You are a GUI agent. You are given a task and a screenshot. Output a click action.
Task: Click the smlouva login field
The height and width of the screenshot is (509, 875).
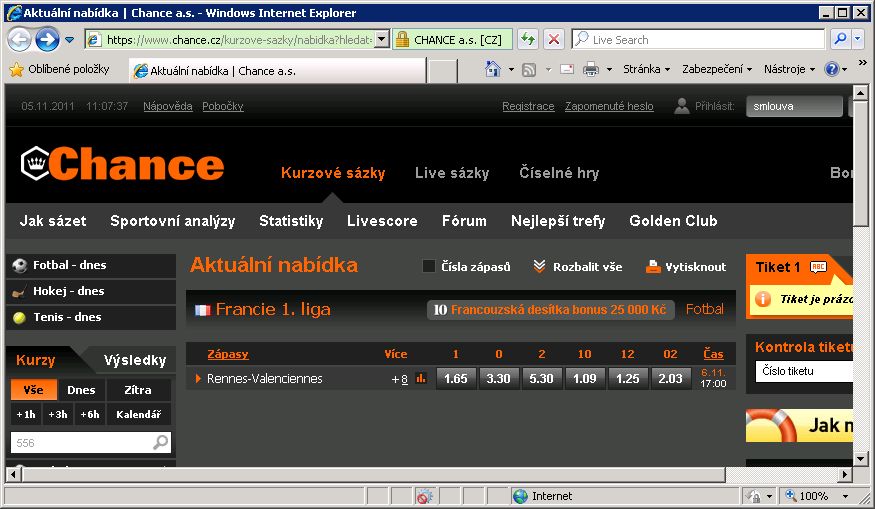click(794, 106)
